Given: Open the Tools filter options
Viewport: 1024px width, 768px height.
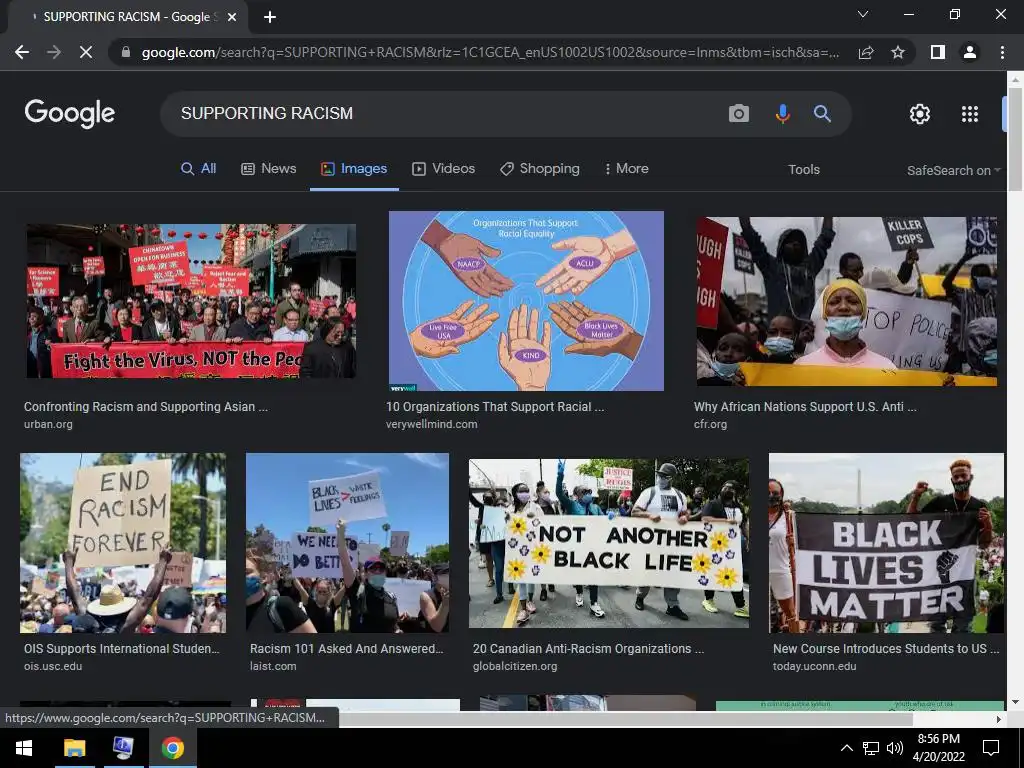Looking at the screenshot, I should pos(804,170).
